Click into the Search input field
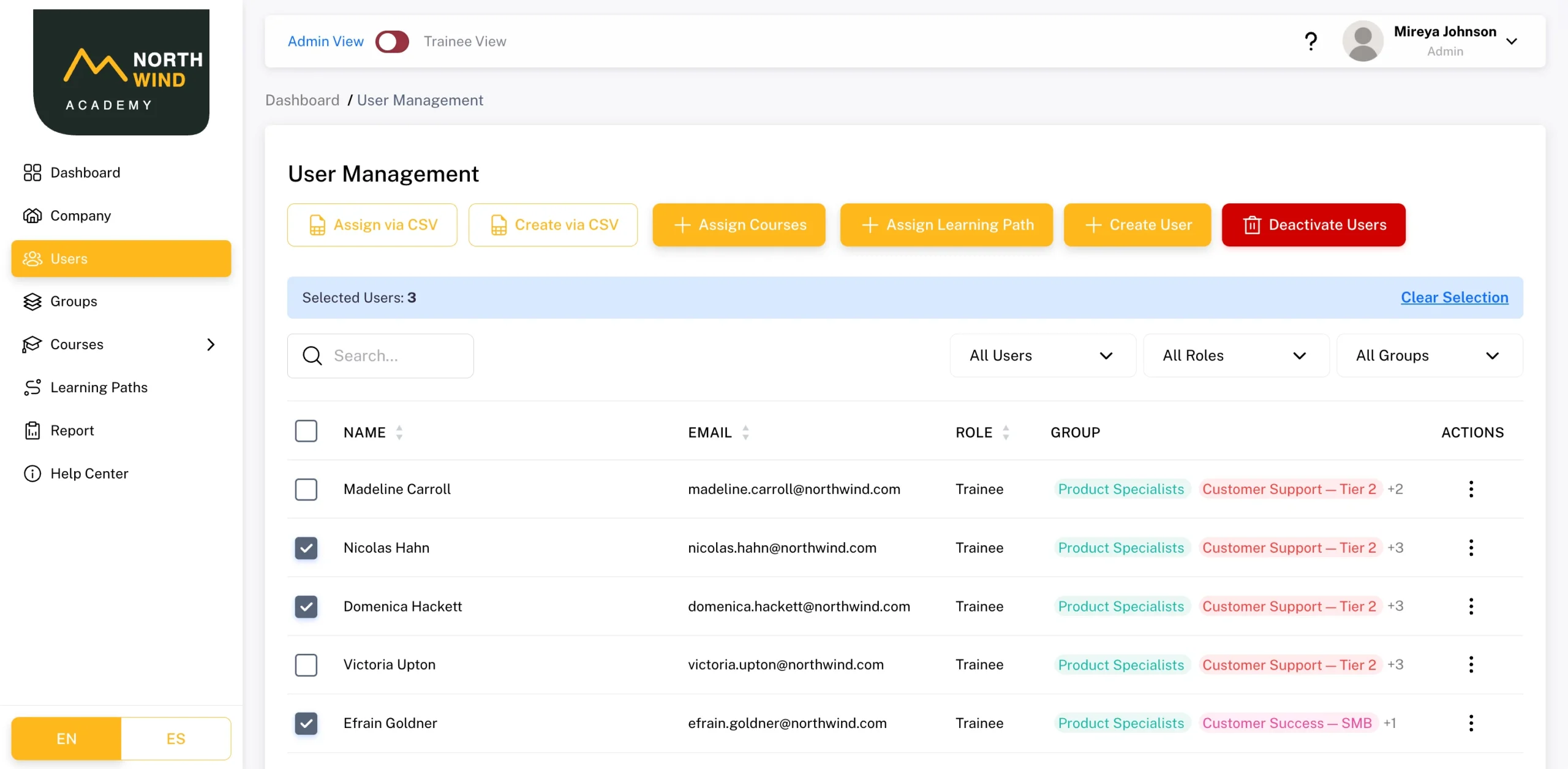 380,355
